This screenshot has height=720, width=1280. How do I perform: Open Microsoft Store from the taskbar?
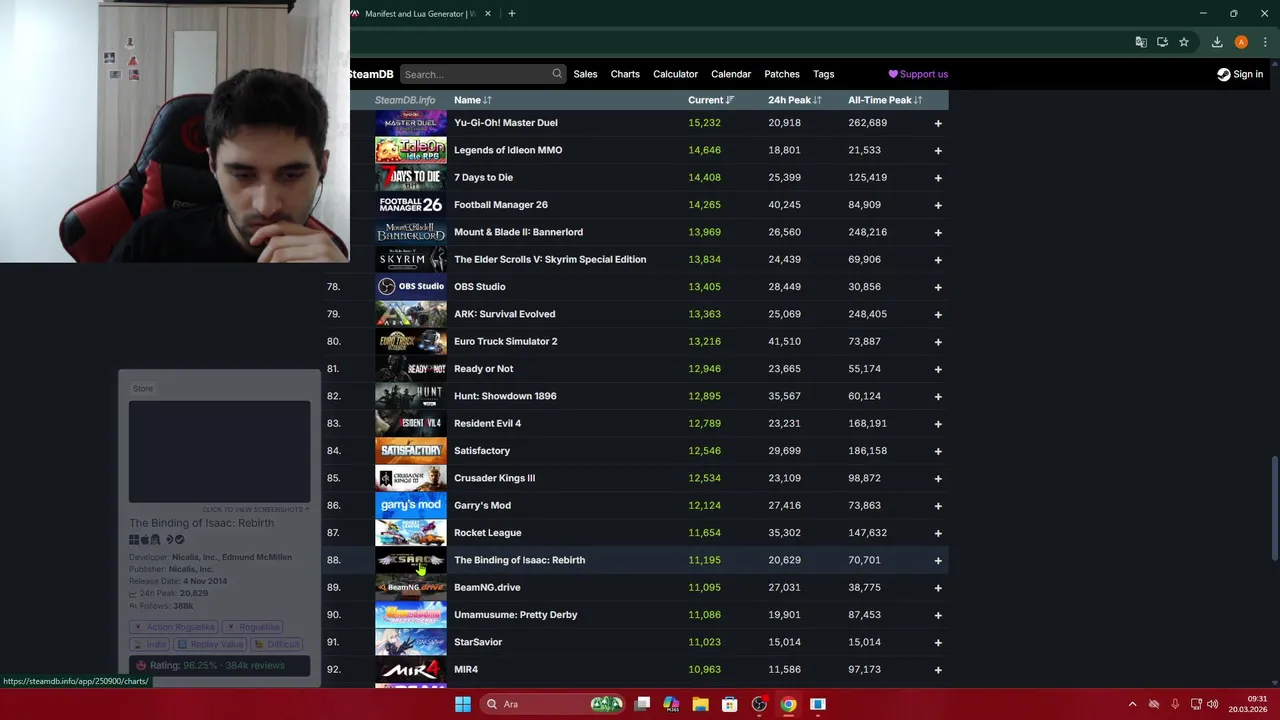[729, 704]
